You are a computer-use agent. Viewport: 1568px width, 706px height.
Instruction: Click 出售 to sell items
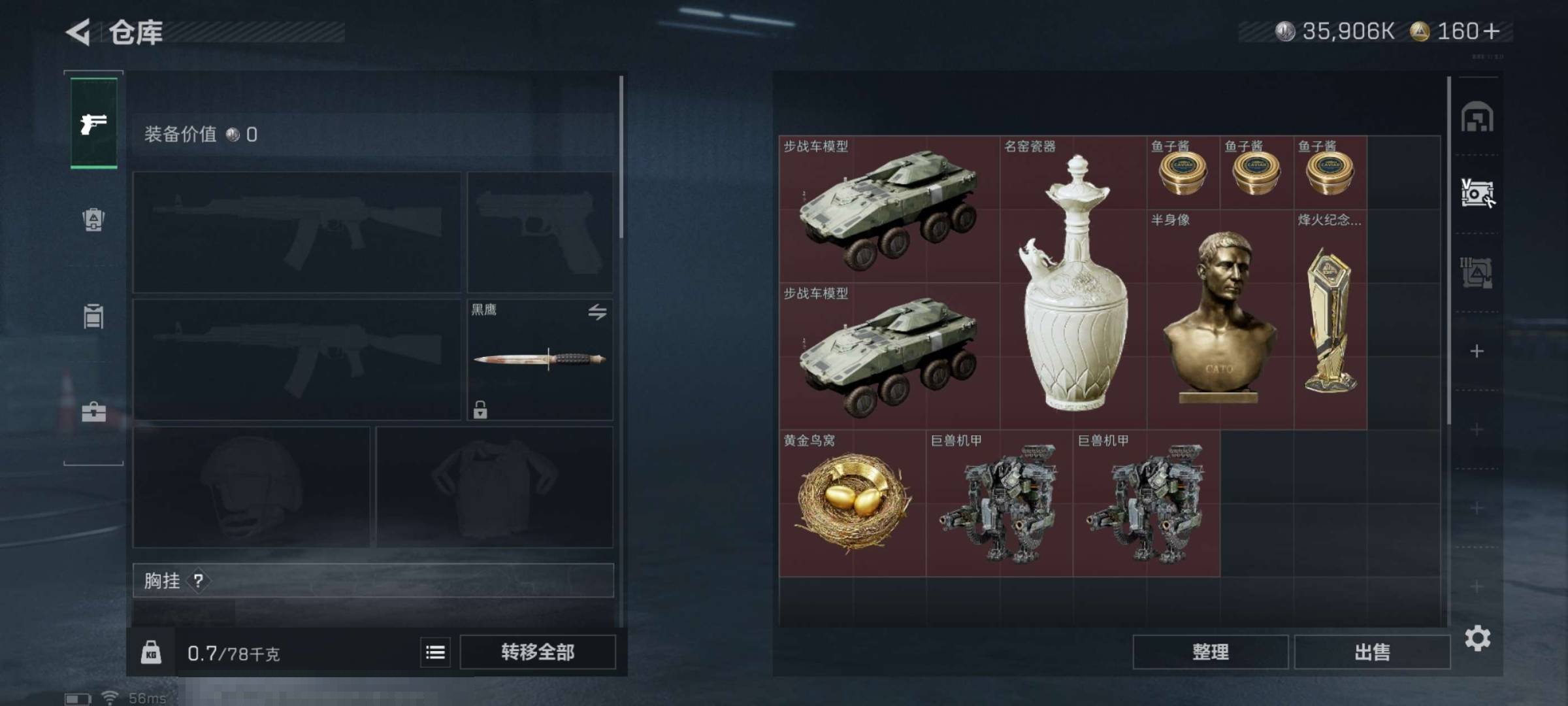tap(1372, 652)
